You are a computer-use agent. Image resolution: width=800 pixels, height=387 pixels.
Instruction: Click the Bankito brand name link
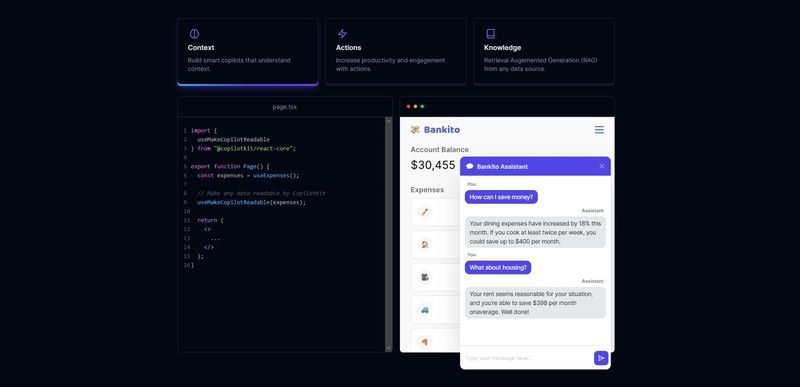click(442, 130)
